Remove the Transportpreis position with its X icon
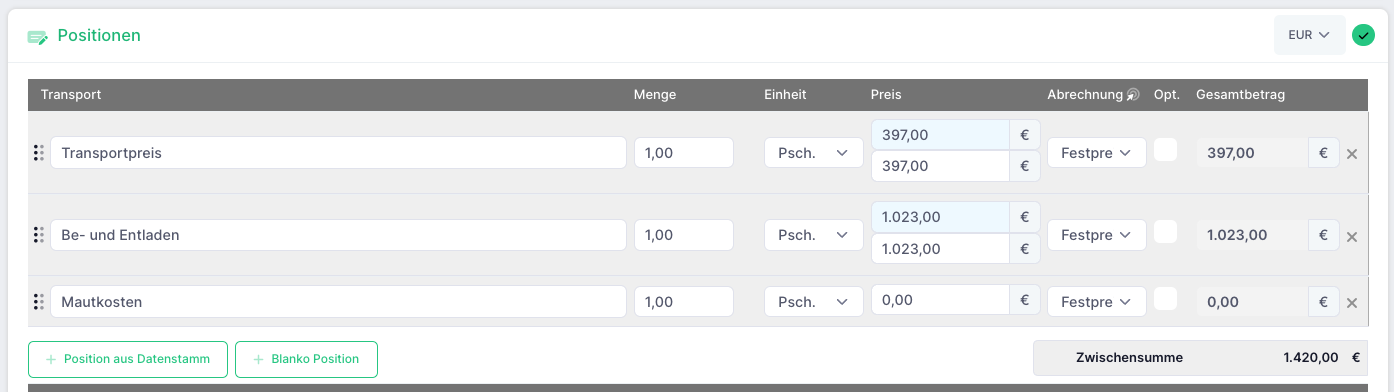The height and width of the screenshot is (392, 1394). pos(1352,154)
